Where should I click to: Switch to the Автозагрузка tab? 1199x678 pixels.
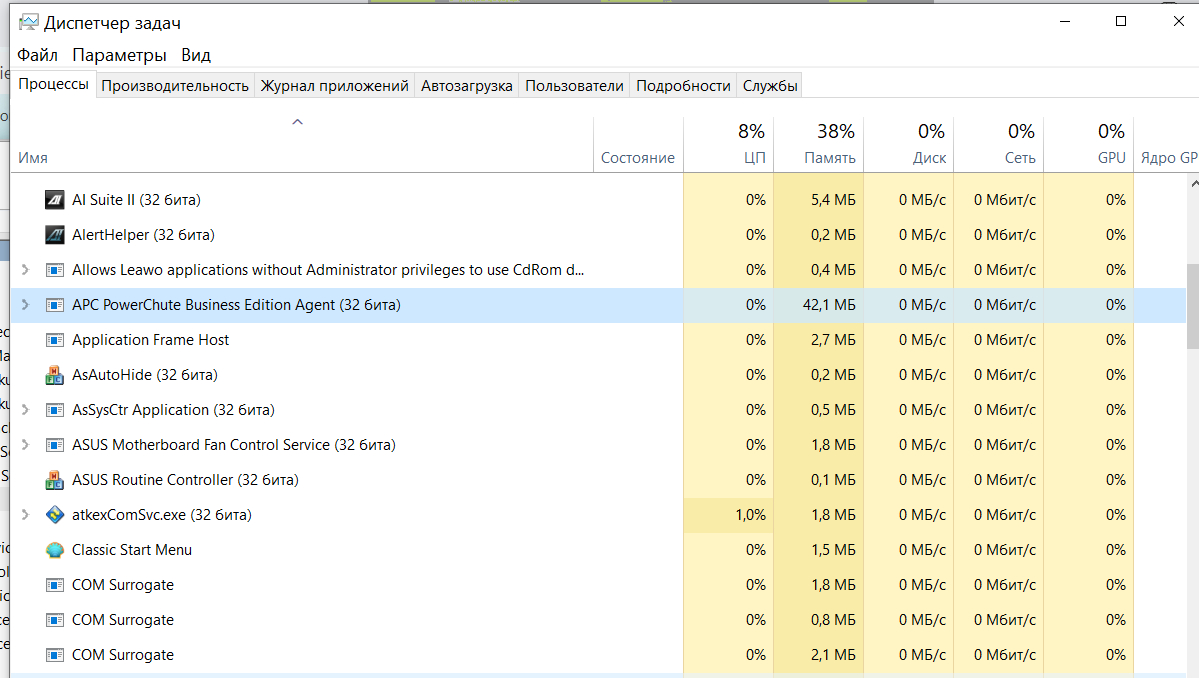coord(467,86)
